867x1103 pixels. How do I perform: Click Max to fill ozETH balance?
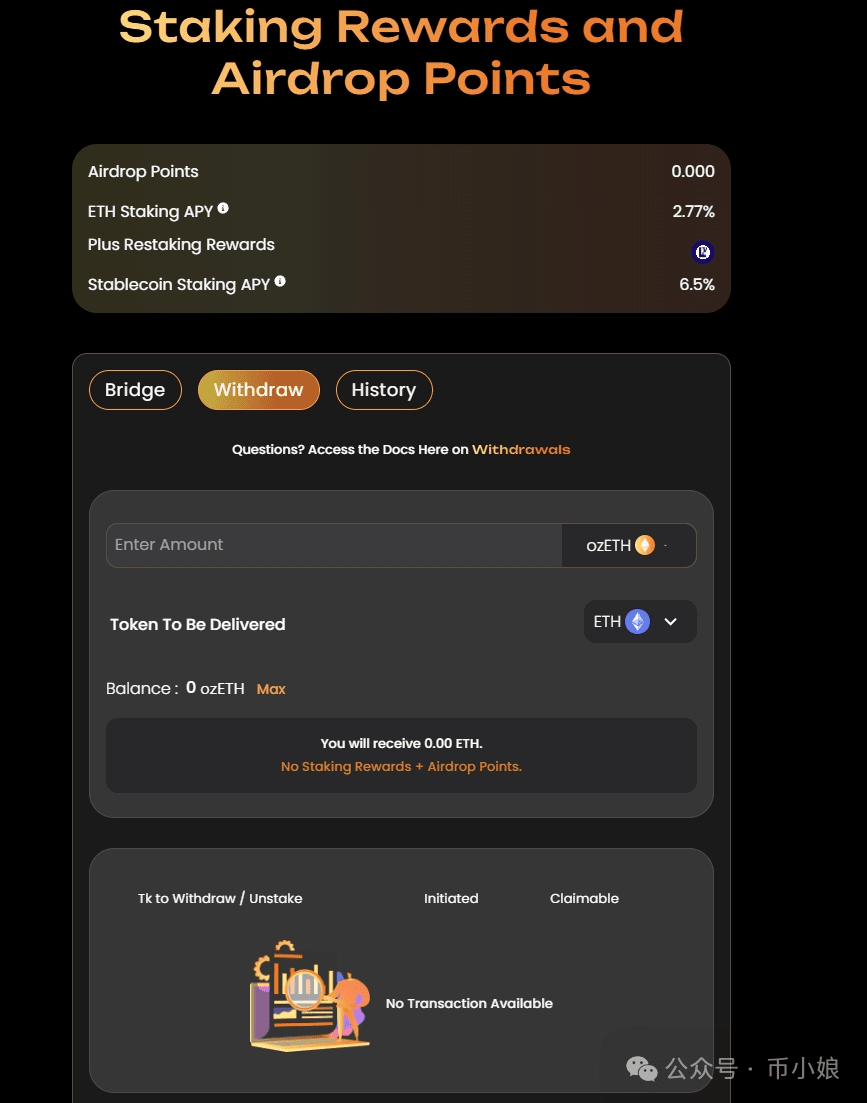[271, 689]
